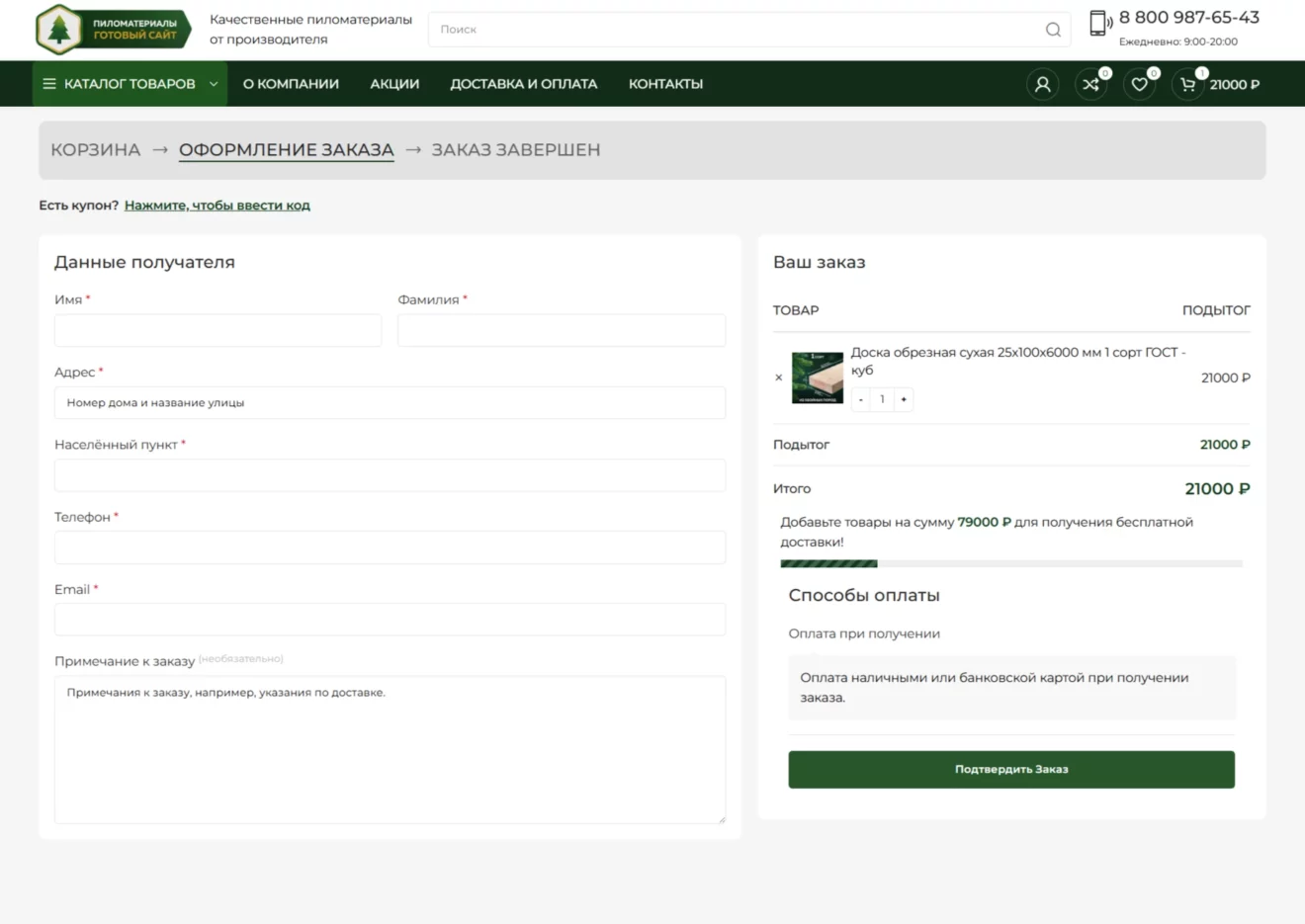Image resolution: width=1305 pixels, height=924 pixels.
Task: Open the Контакты menu item
Action: (665, 84)
